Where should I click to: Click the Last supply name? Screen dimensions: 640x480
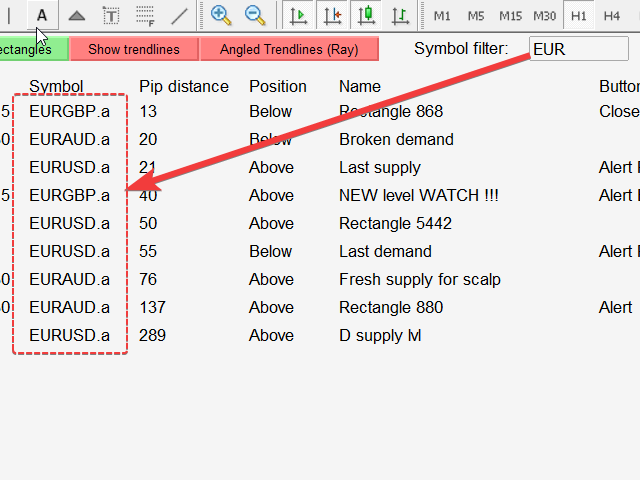(380, 167)
